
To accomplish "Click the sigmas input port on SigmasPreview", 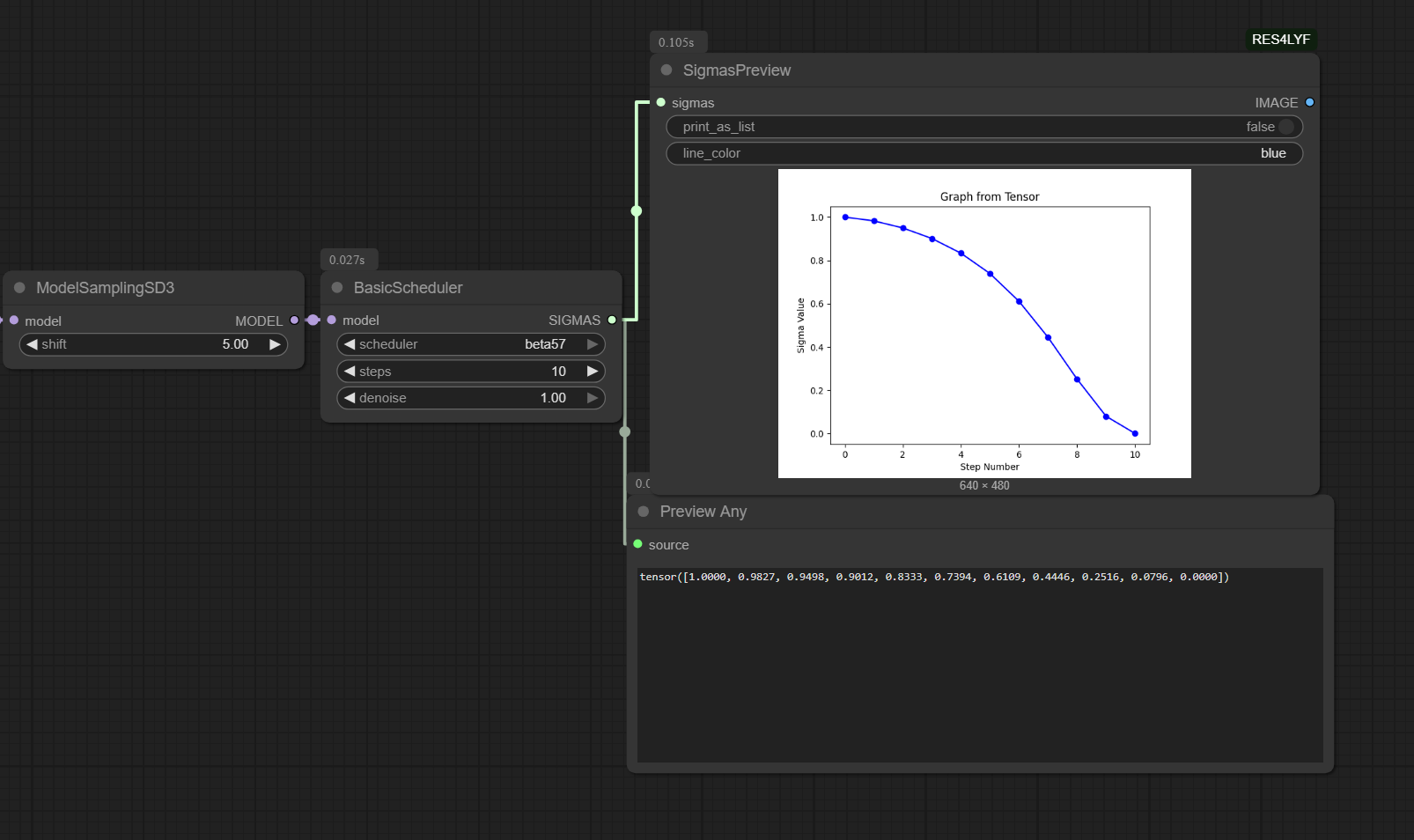I will point(661,103).
